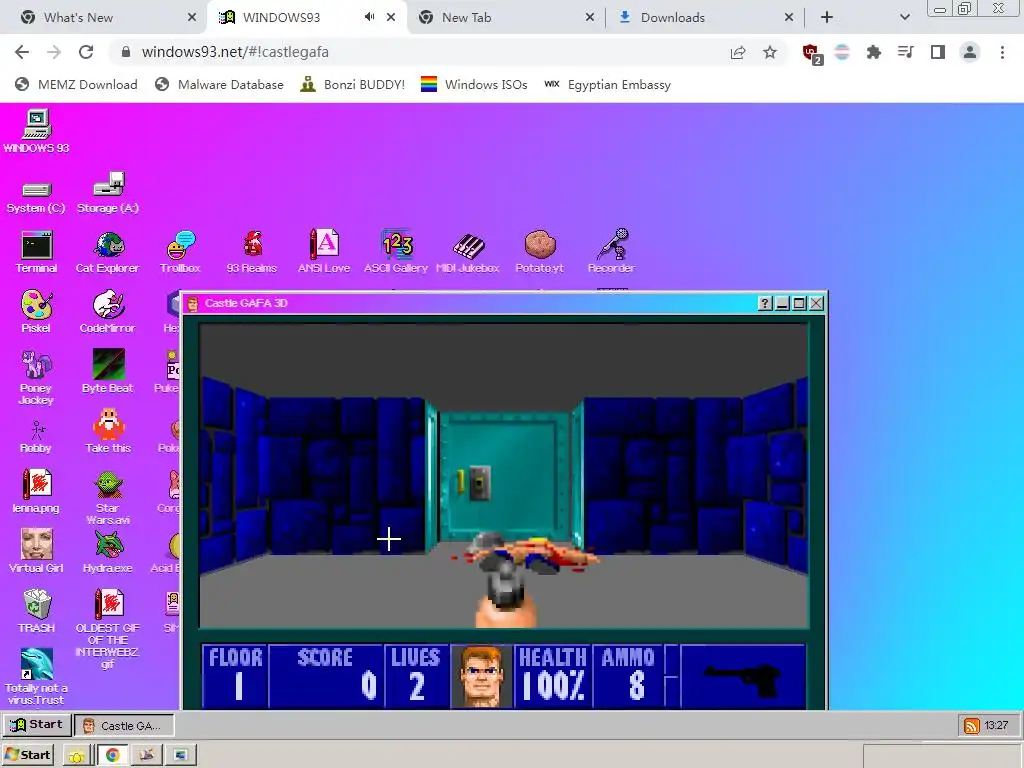Reload the windows93.net page
This screenshot has width=1024, height=768.
click(x=86, y=52)
